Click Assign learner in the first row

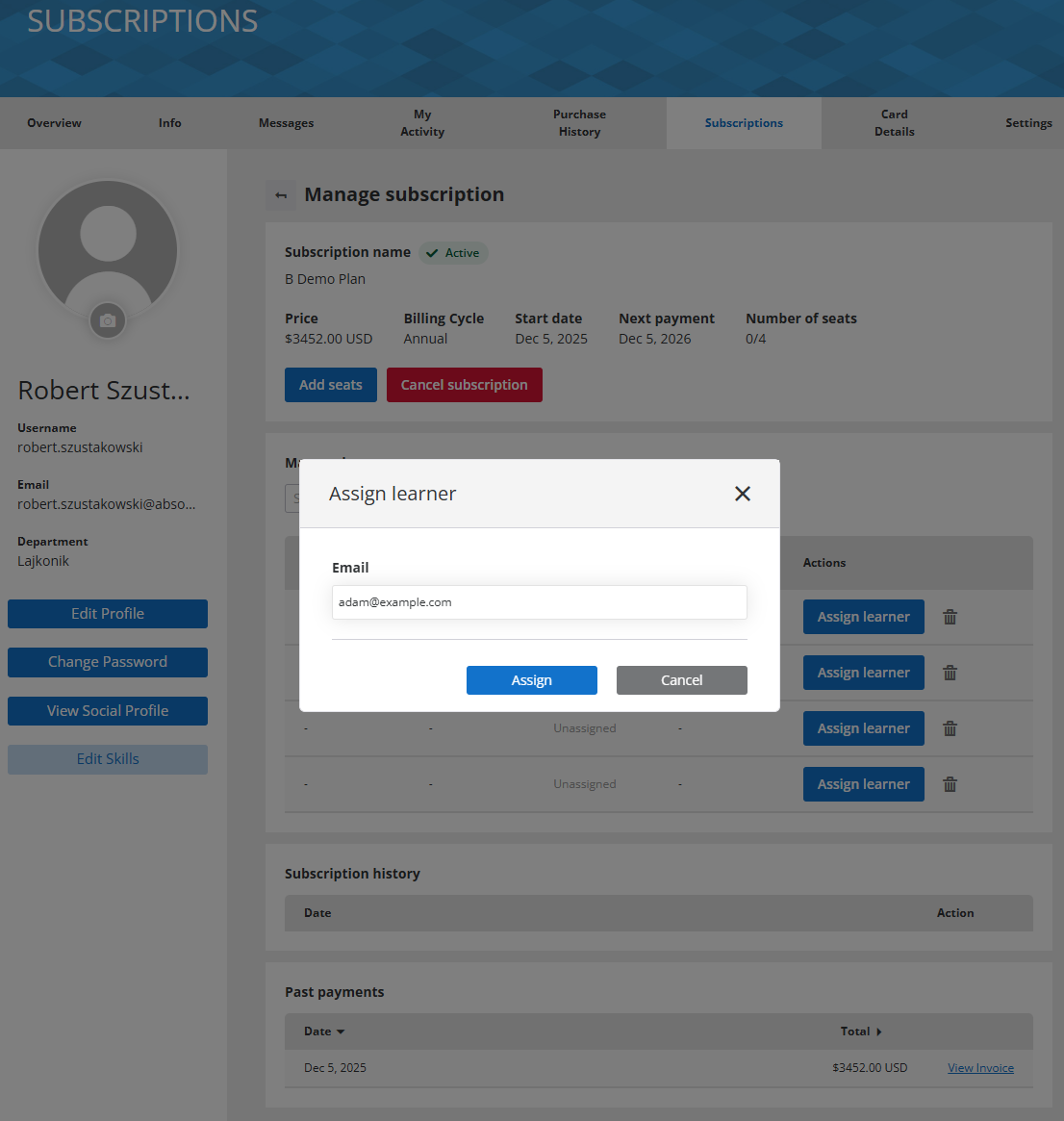pyautogui.click(x=863, y=617)
